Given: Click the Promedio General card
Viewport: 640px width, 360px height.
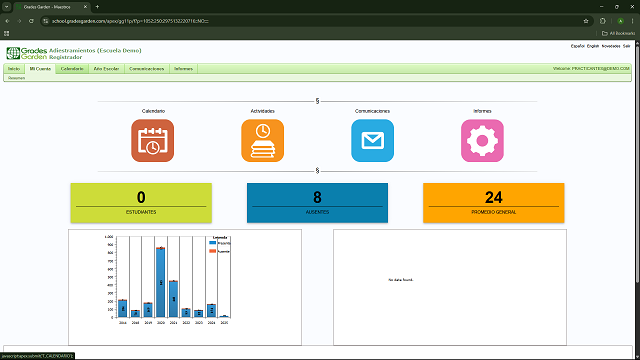Looking at the screenshot, I should coord(493,203).
